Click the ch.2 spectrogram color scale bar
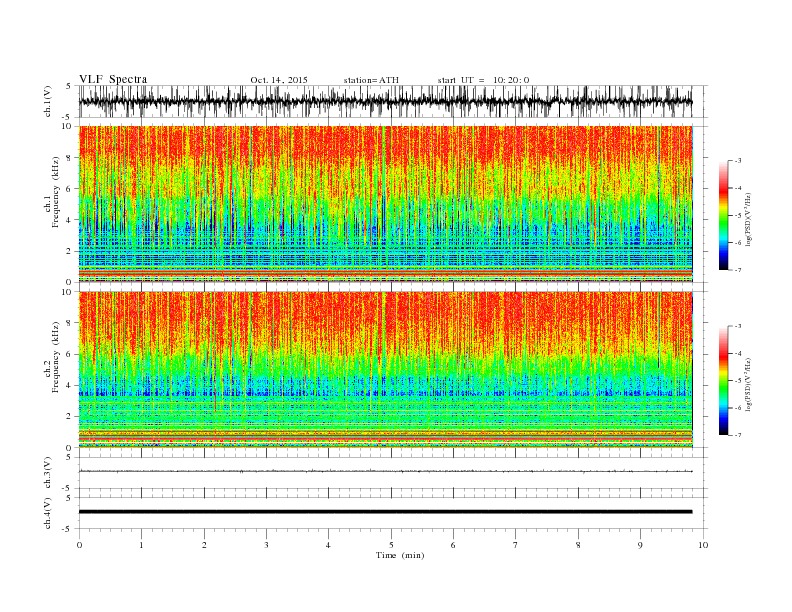Image resolution: width=792 pixels, height=612 pixels. 723,380
